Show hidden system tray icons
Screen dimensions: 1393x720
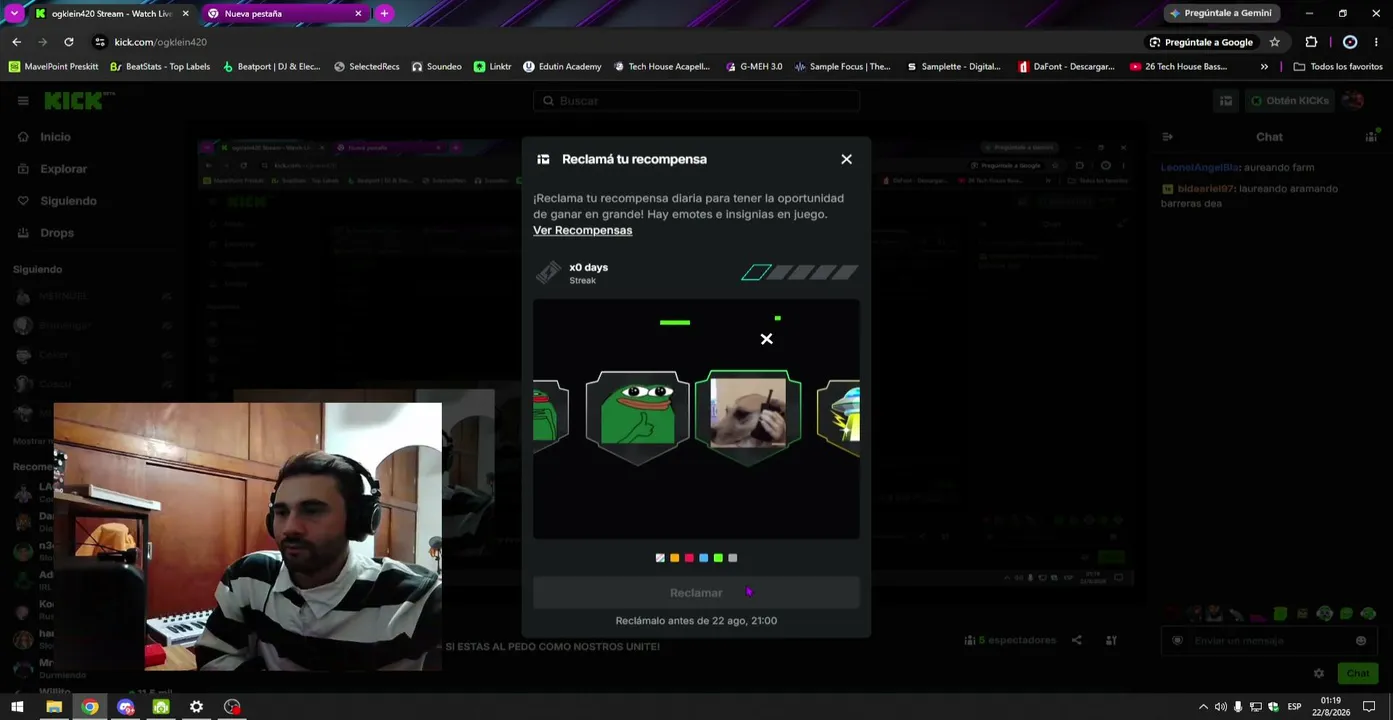point(1203,707)
